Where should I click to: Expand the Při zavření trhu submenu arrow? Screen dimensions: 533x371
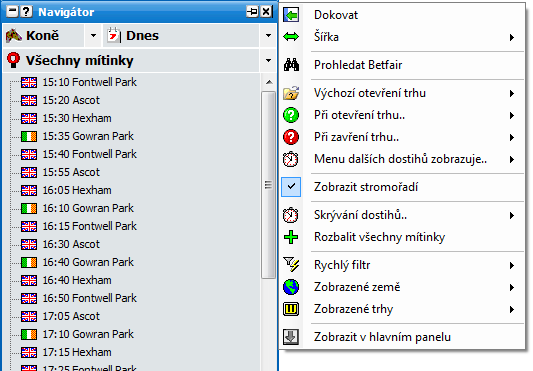[512, 137]
